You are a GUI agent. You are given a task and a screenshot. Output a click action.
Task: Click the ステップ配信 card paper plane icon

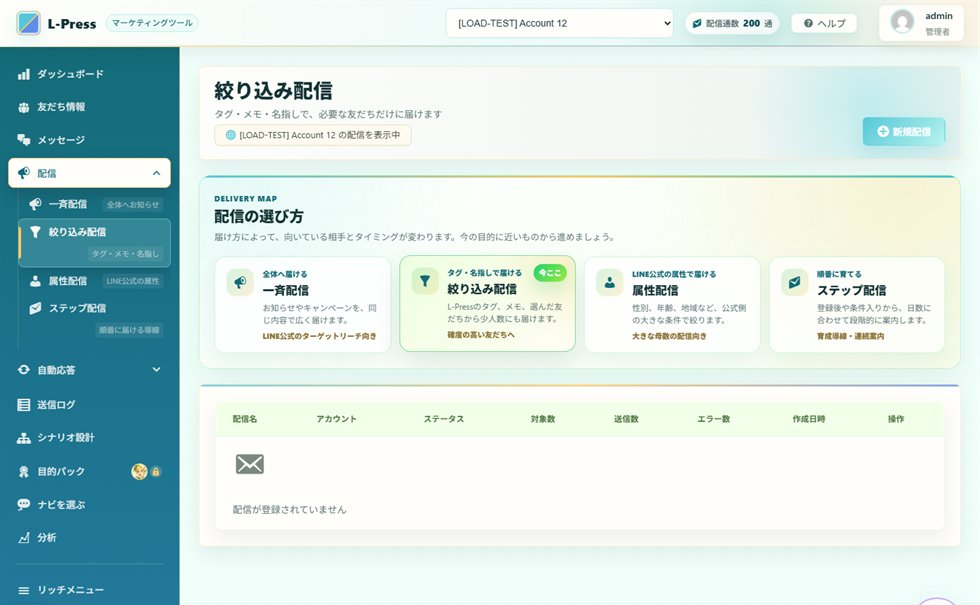point(794,282)
